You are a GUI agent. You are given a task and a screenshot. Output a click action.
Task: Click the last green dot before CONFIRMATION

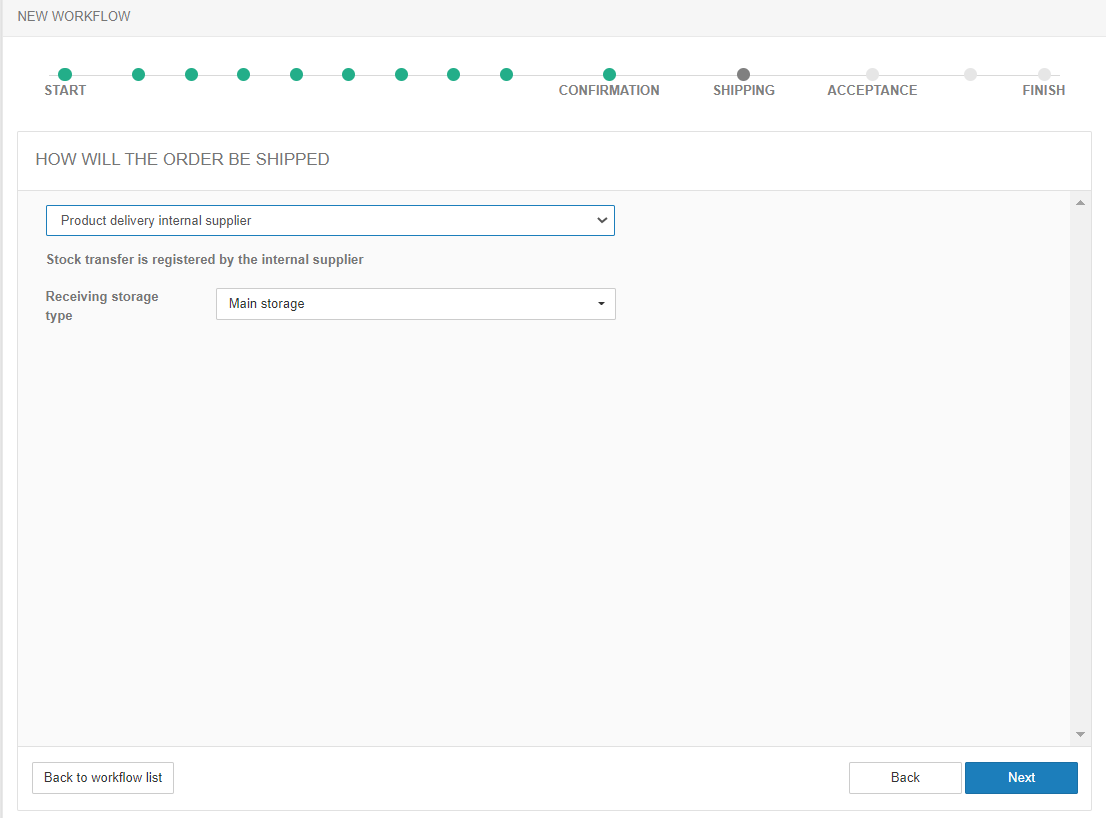click(506, 74)
